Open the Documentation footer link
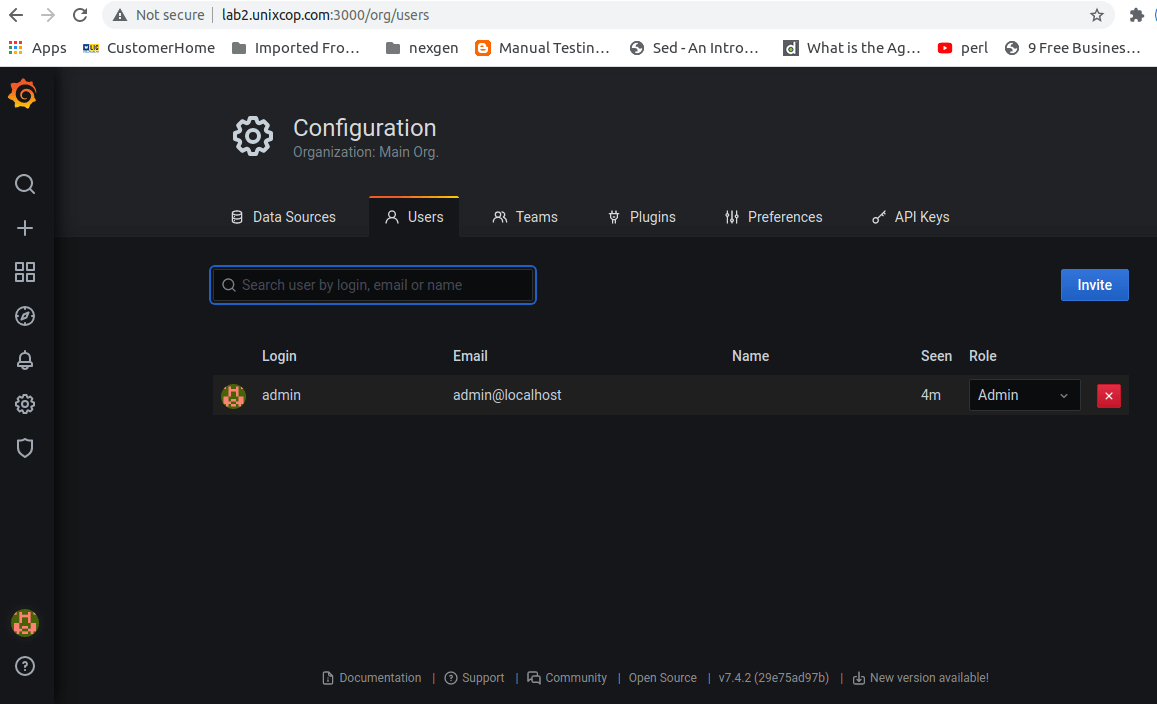This screenshot has width=1157, height=704. [x=372, y=677]
